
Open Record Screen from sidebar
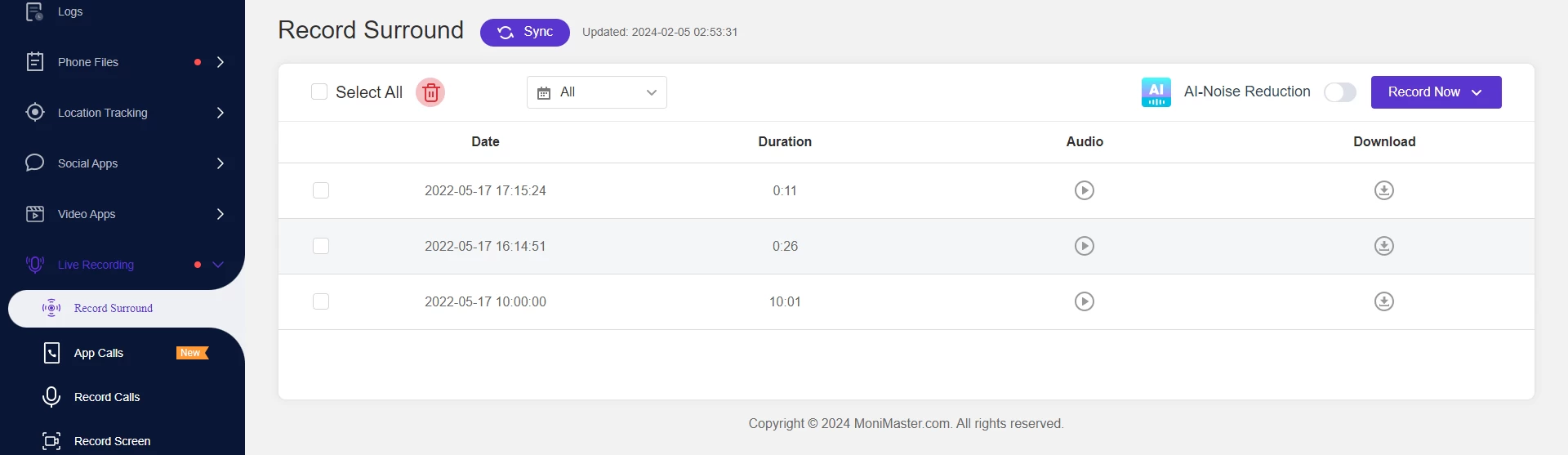point(112,441)
